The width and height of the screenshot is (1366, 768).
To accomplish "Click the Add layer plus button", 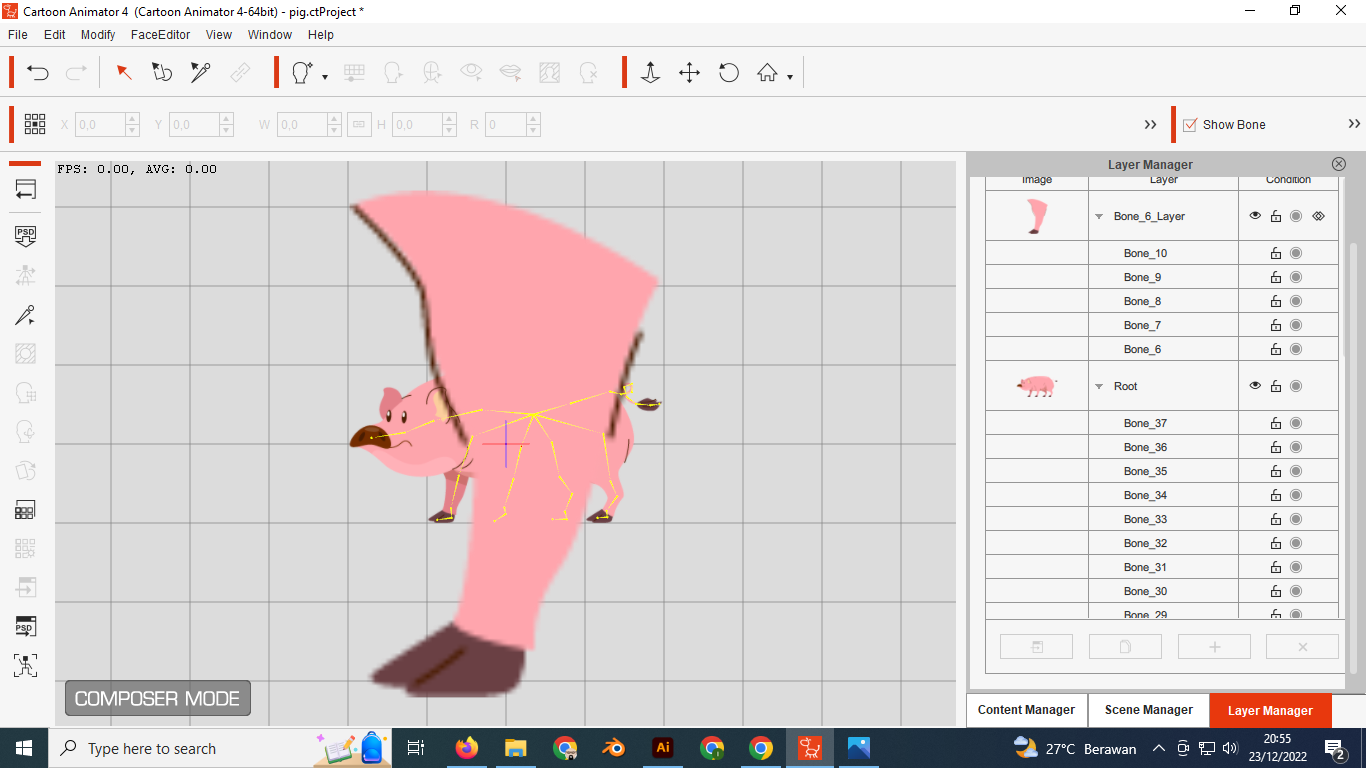I will point(1214,647).
